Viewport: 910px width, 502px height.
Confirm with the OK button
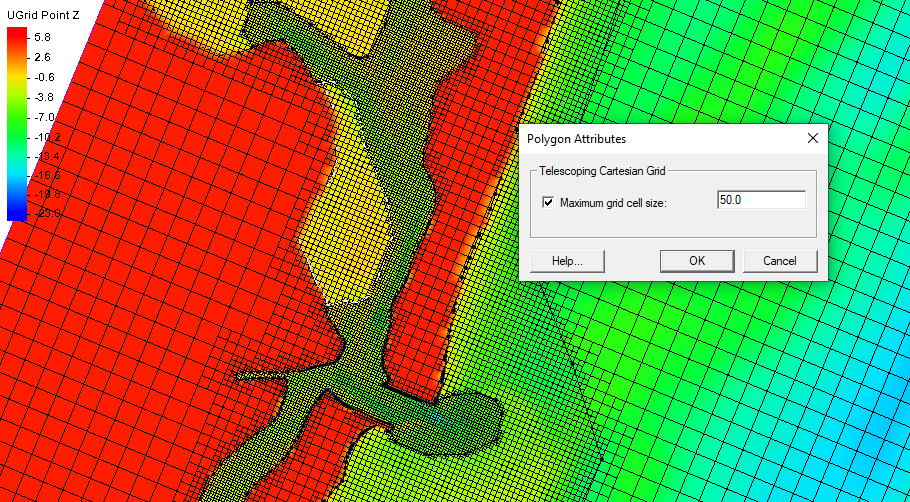point(697,261)
